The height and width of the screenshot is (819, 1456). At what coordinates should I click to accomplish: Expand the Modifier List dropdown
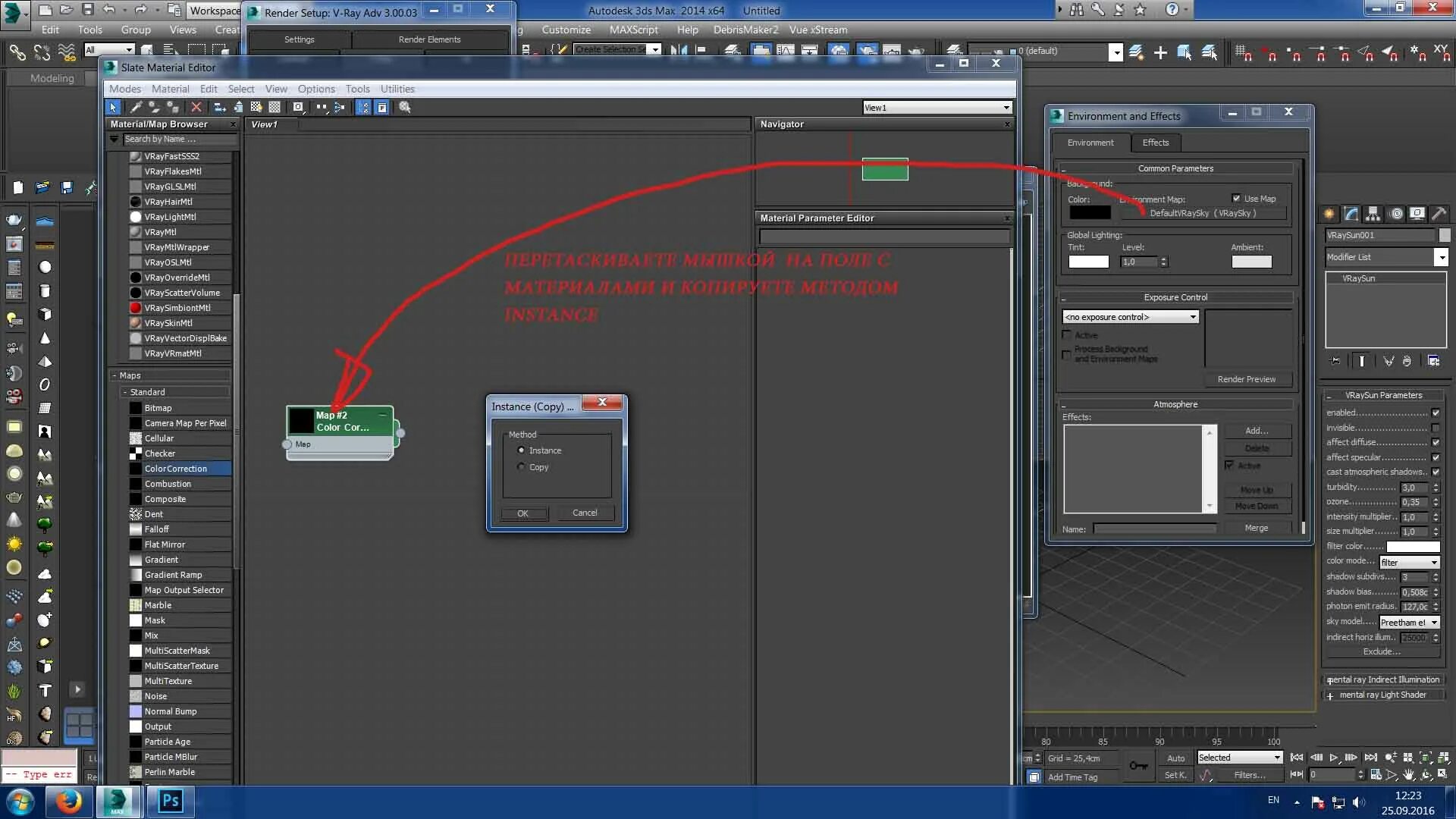tap(1441, 257)
